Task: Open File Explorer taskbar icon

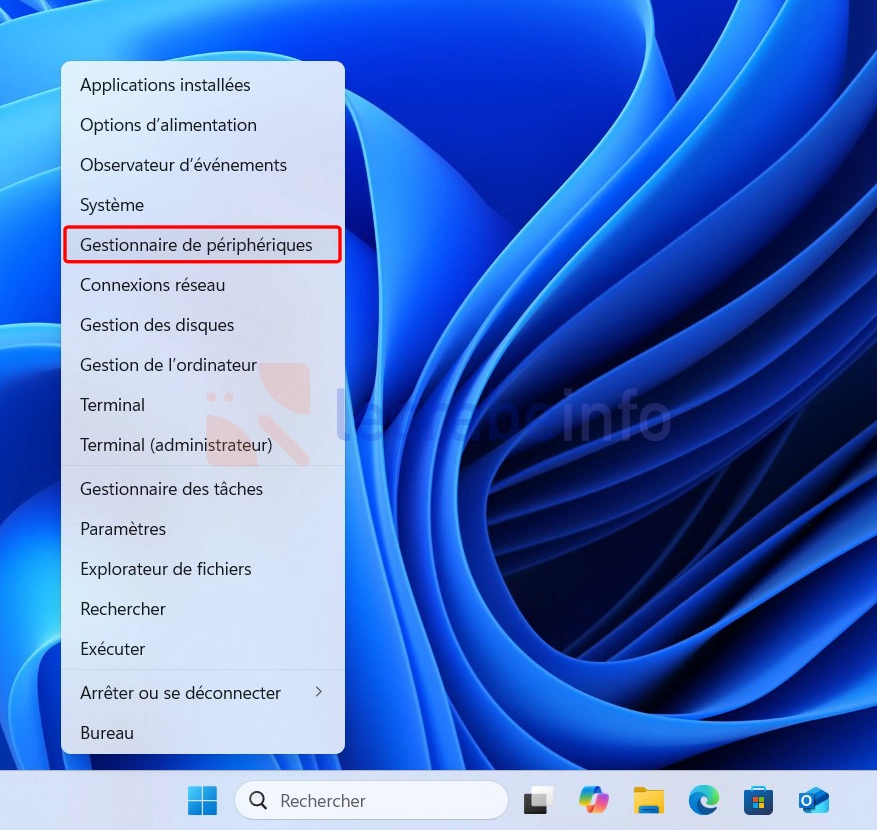Action: click(x=649, y=800)
